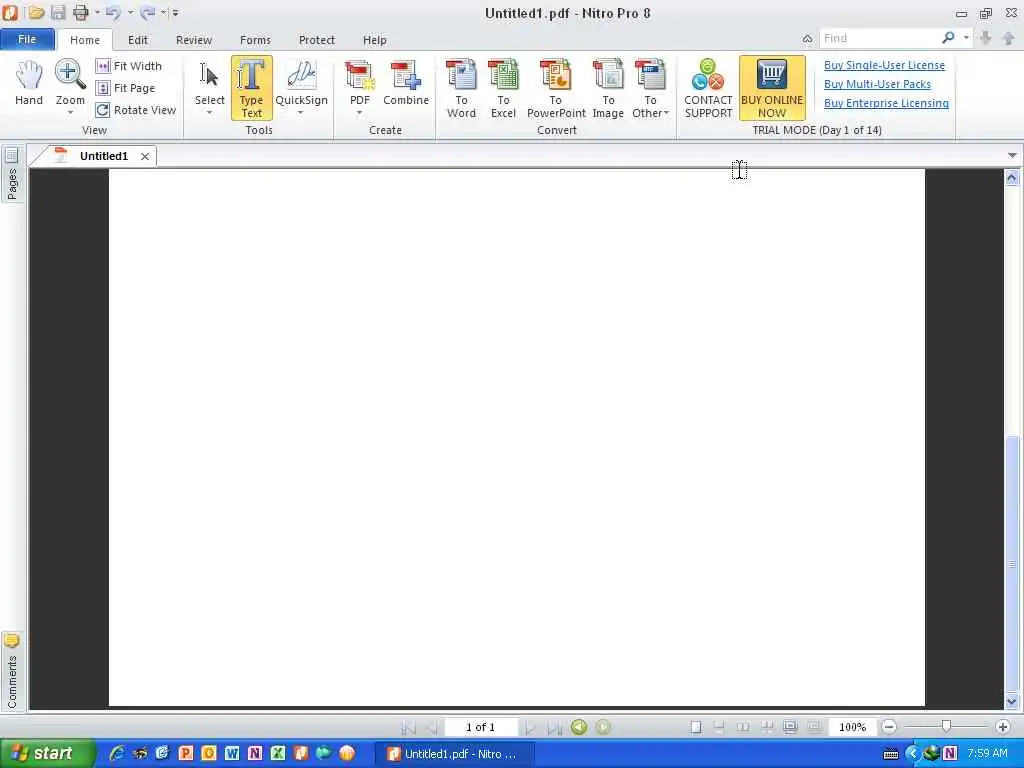
Task: Collapse the ribbon with the caret icon
Action: click(807, 39)
